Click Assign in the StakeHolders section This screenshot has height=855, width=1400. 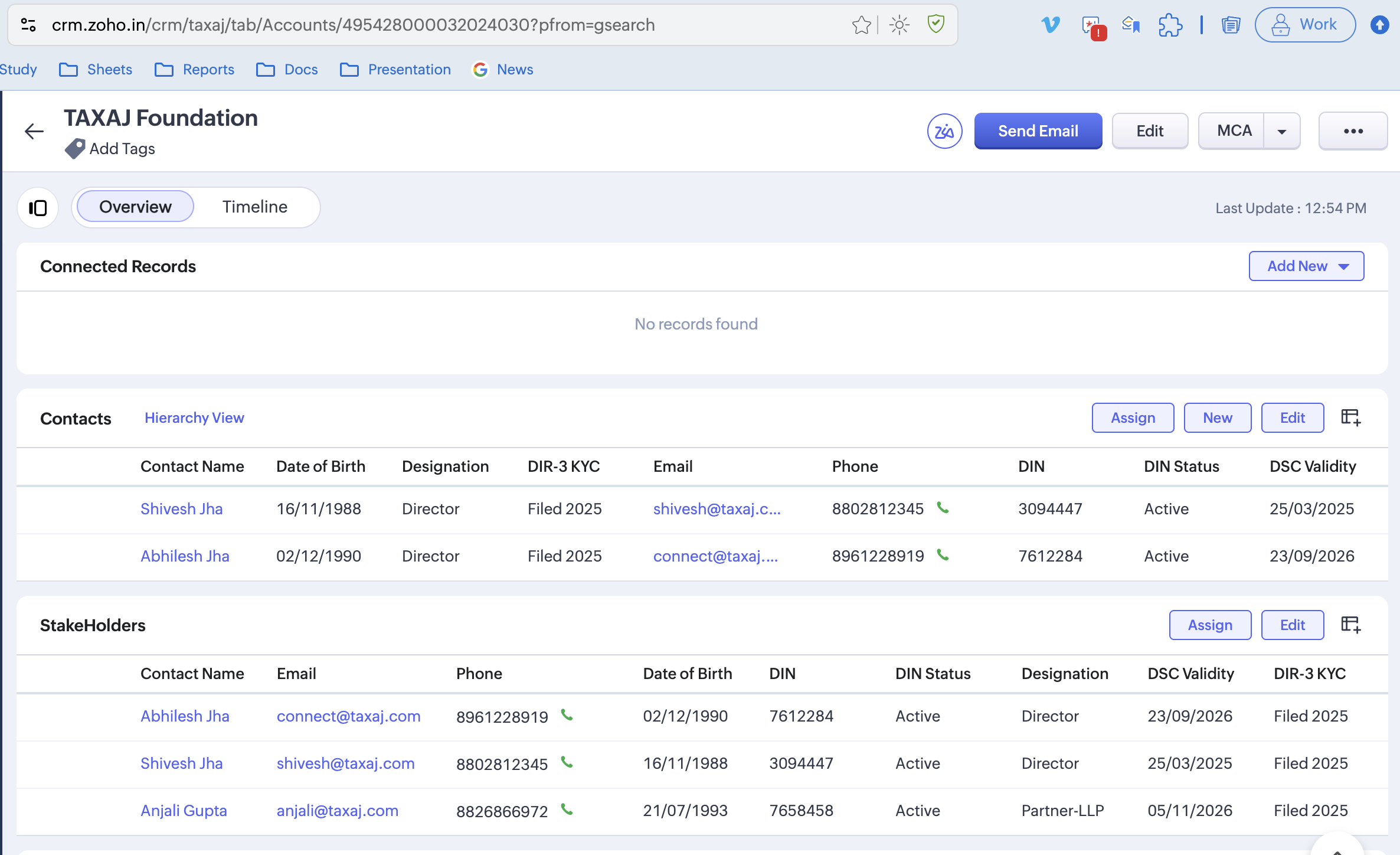click(1211, 625)
